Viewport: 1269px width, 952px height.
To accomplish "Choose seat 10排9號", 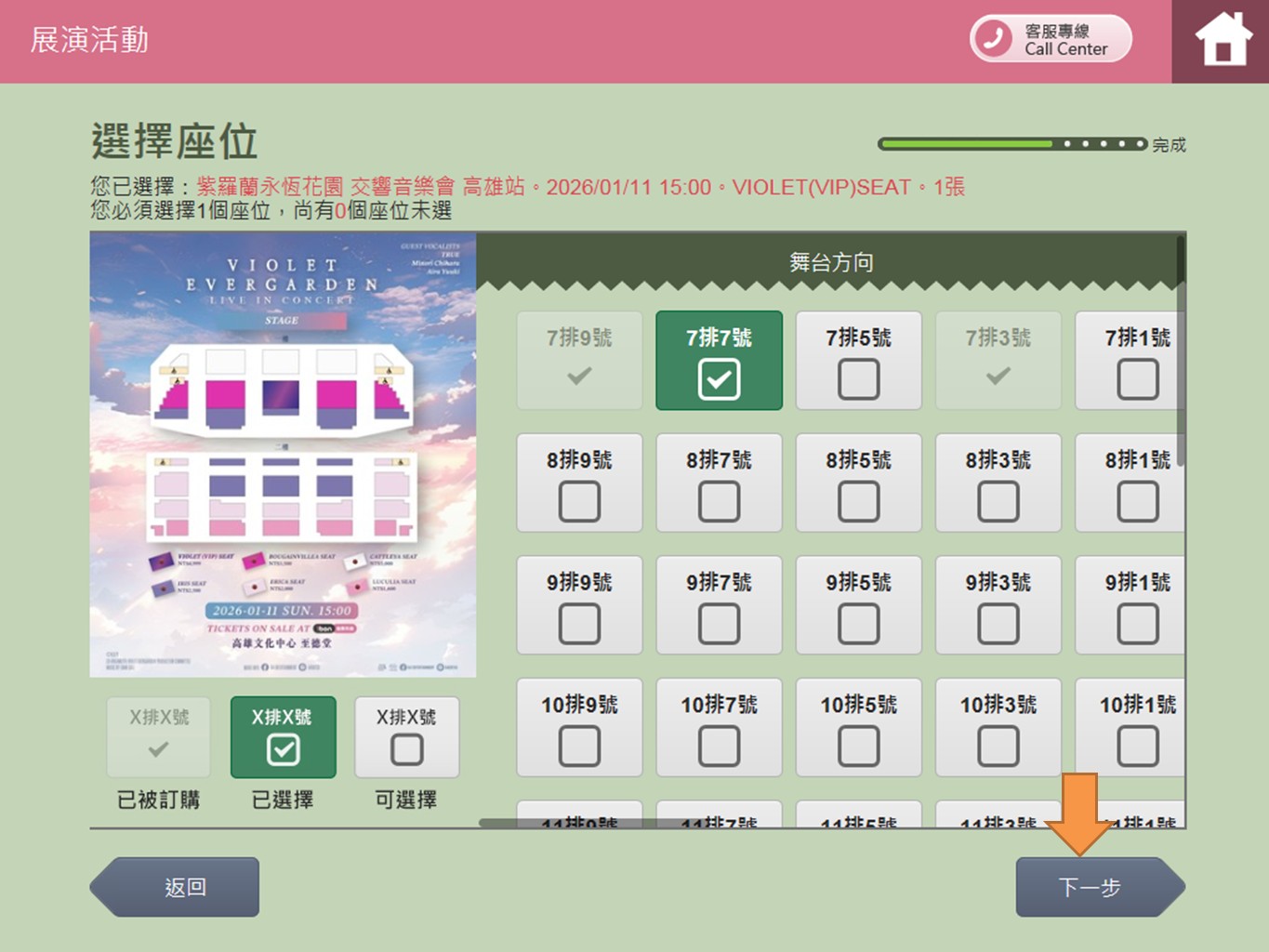I will pos(579,746).
